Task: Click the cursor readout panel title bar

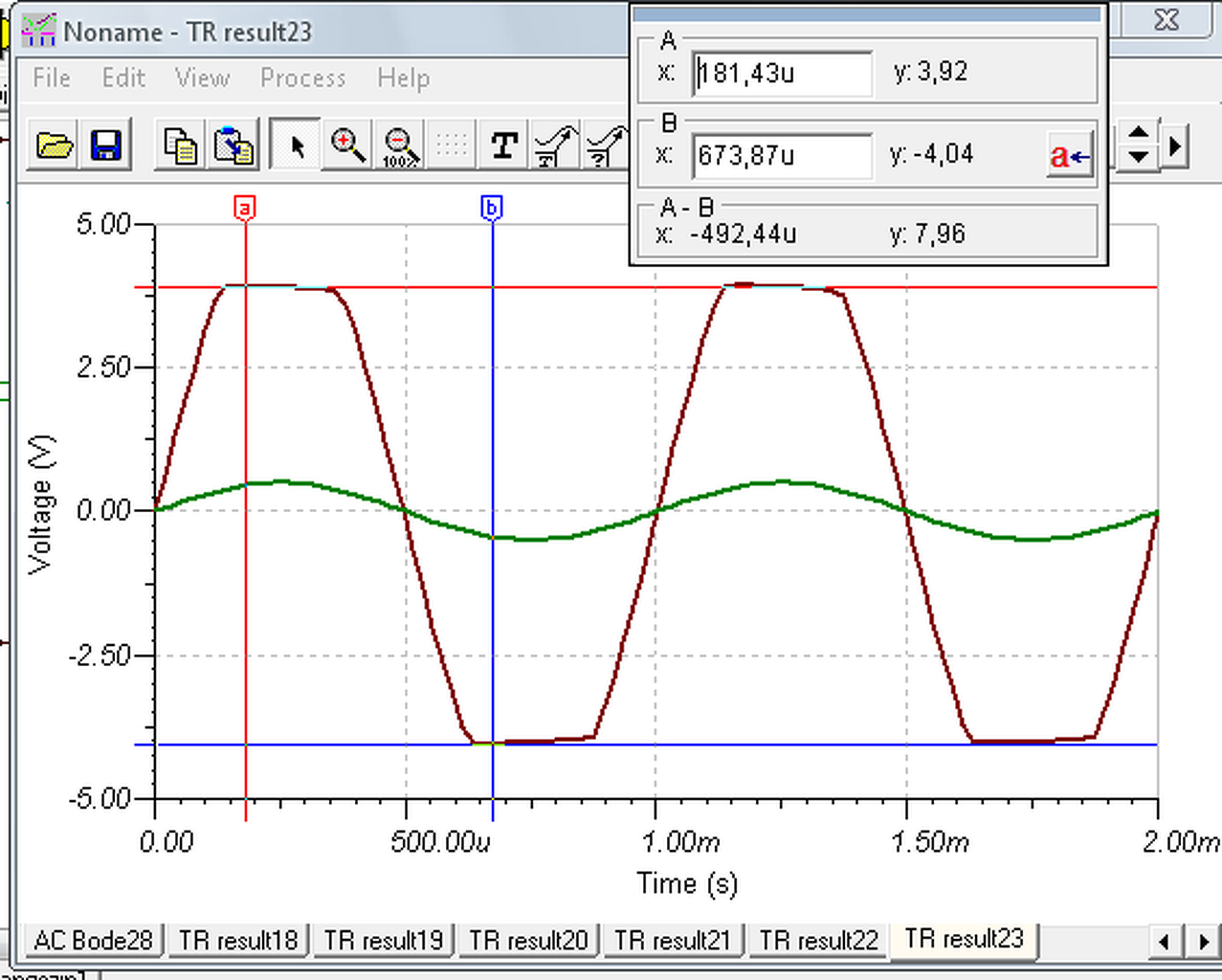Action: pos(867,14)
